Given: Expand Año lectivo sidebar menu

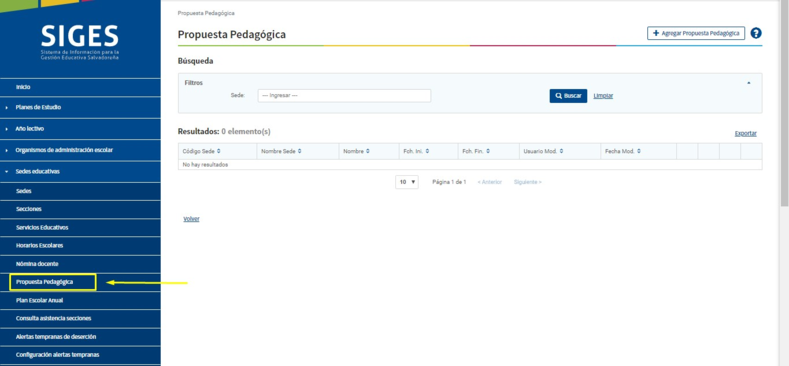Looking at the screenshot, I should 80,129.
